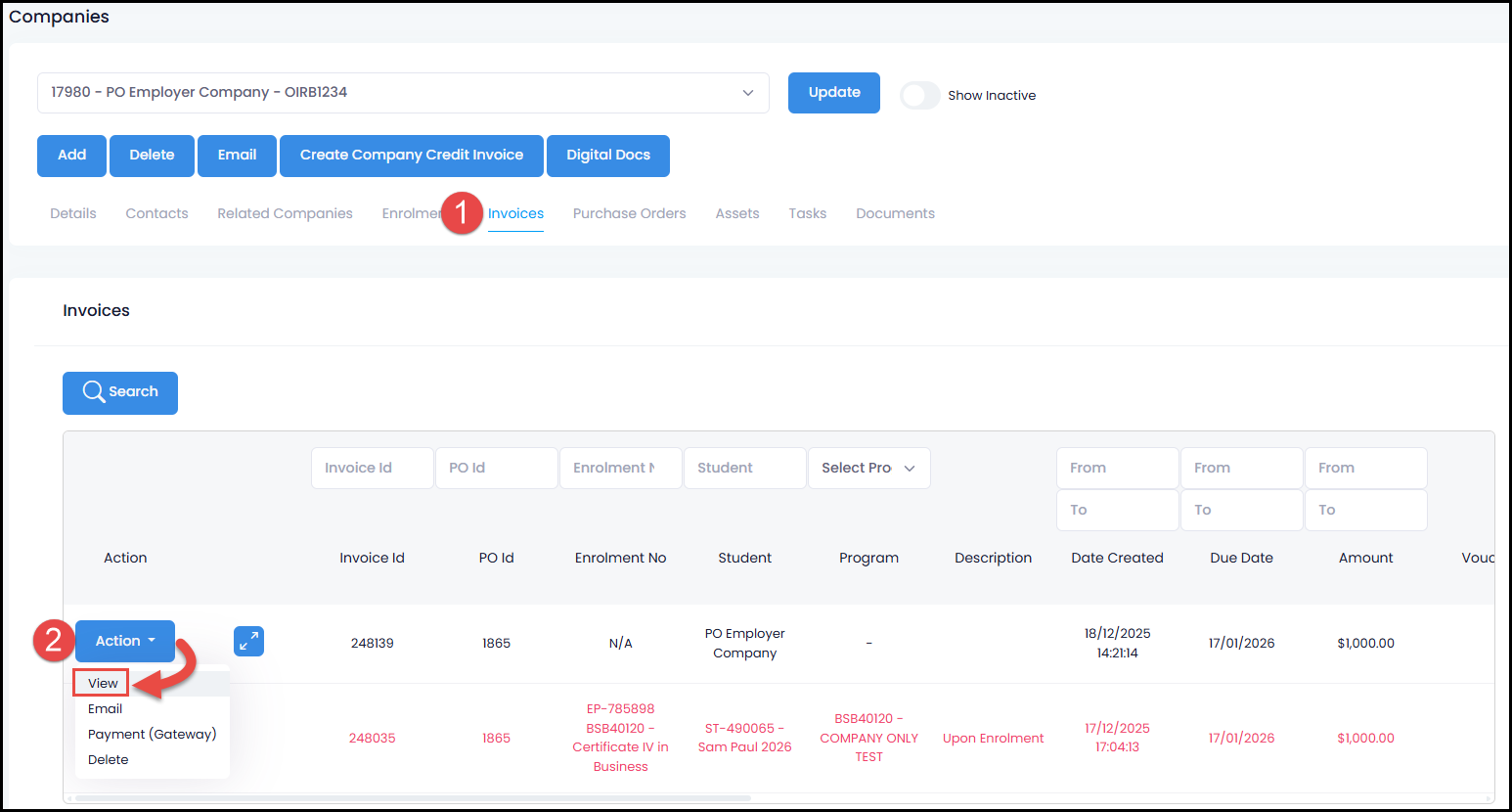
Task: Click the Digital Docs button
Action: click(607, 156)
